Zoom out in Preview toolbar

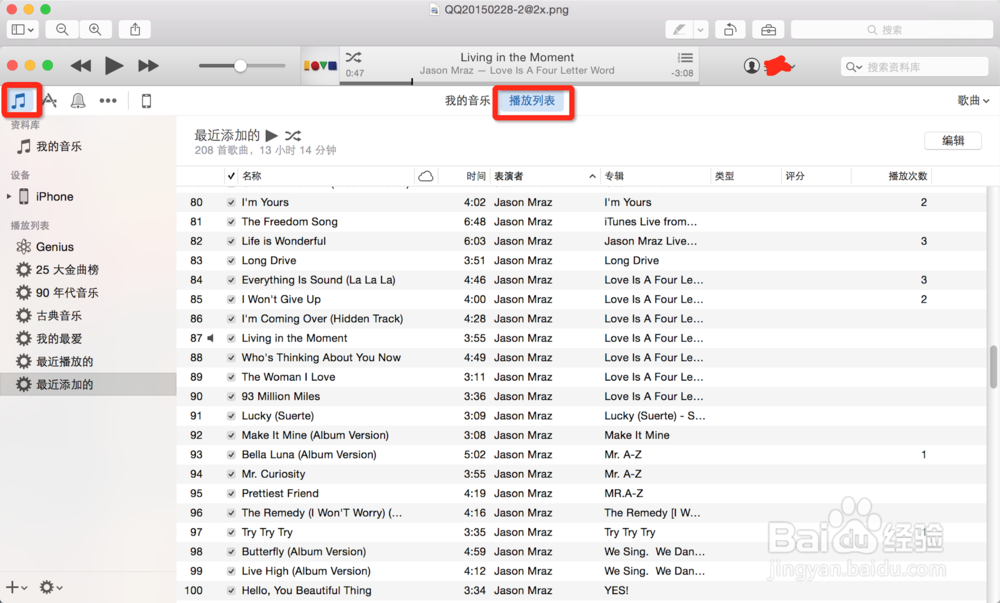pos(62,29)
